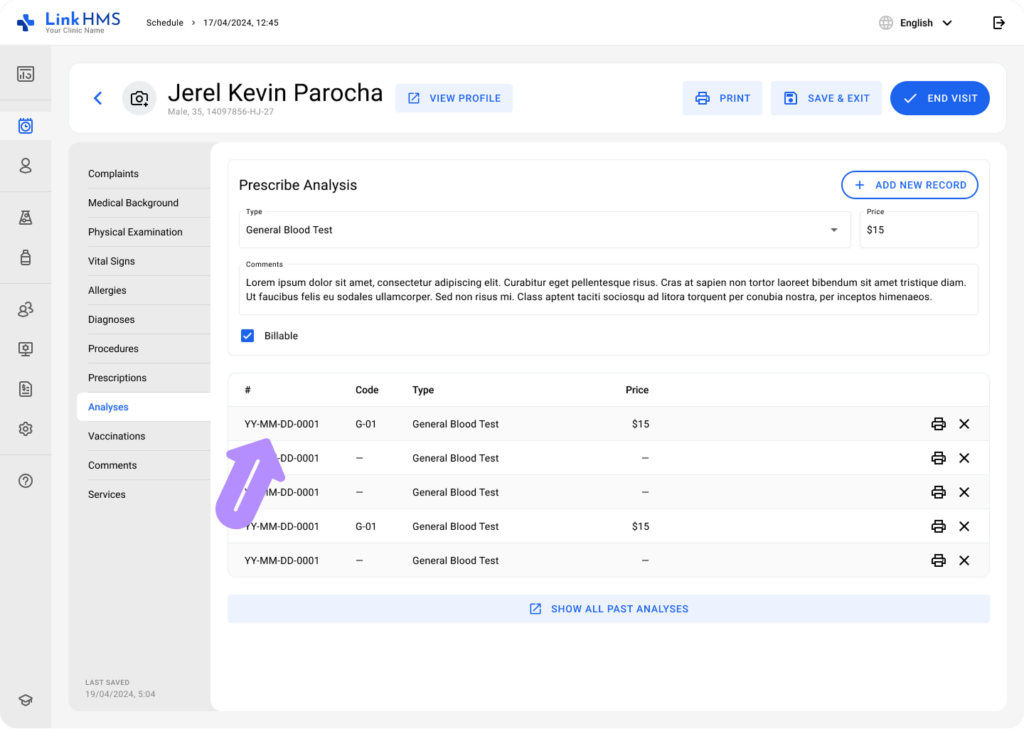Click inside the Comments text area
Screen dimensions: 1024x729
point(609,289)
